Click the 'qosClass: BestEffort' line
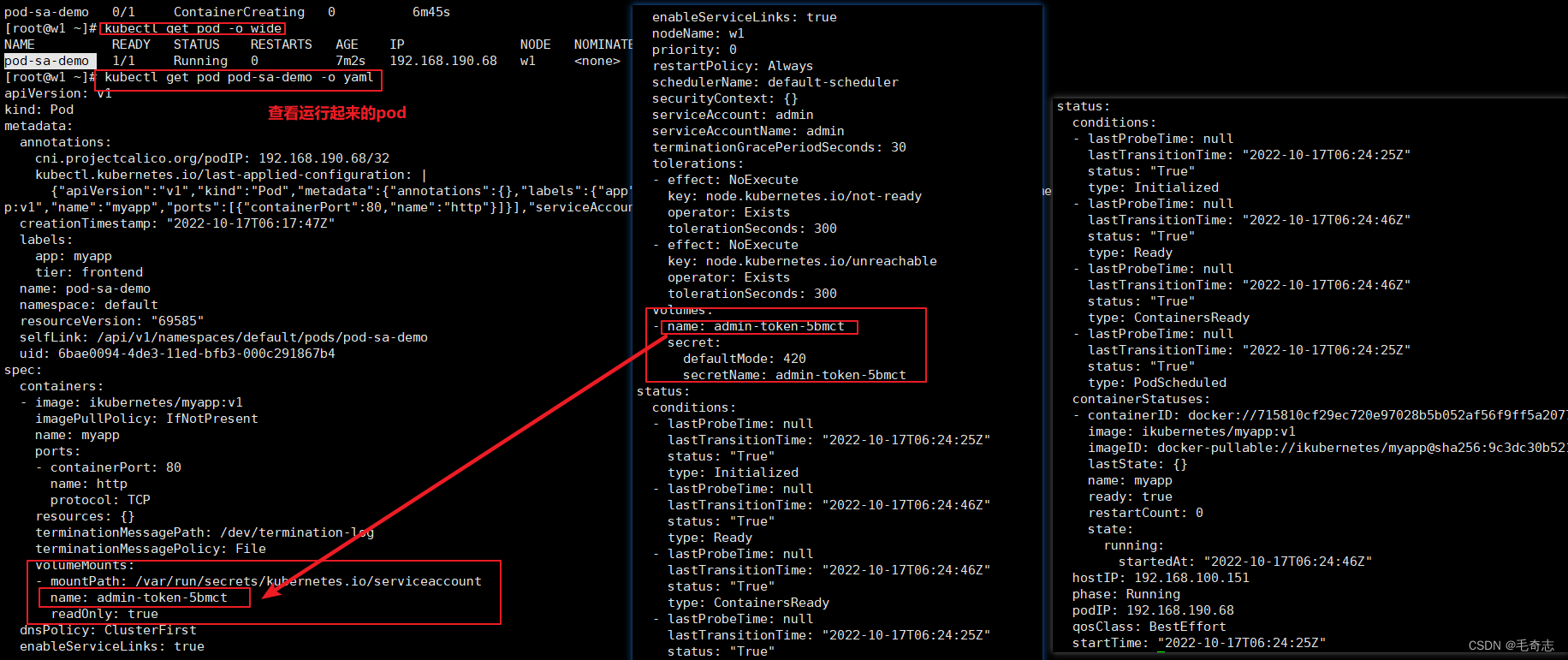 [x=1149, y=627]
